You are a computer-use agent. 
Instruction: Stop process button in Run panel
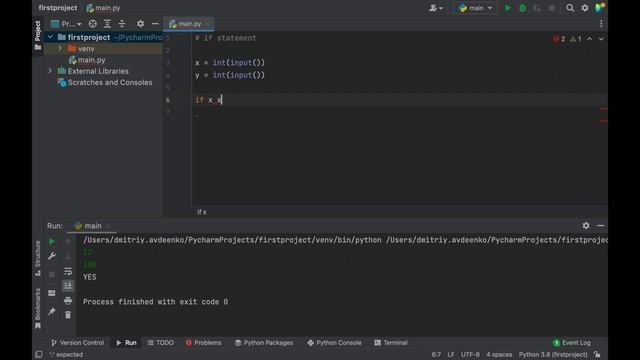52,275
